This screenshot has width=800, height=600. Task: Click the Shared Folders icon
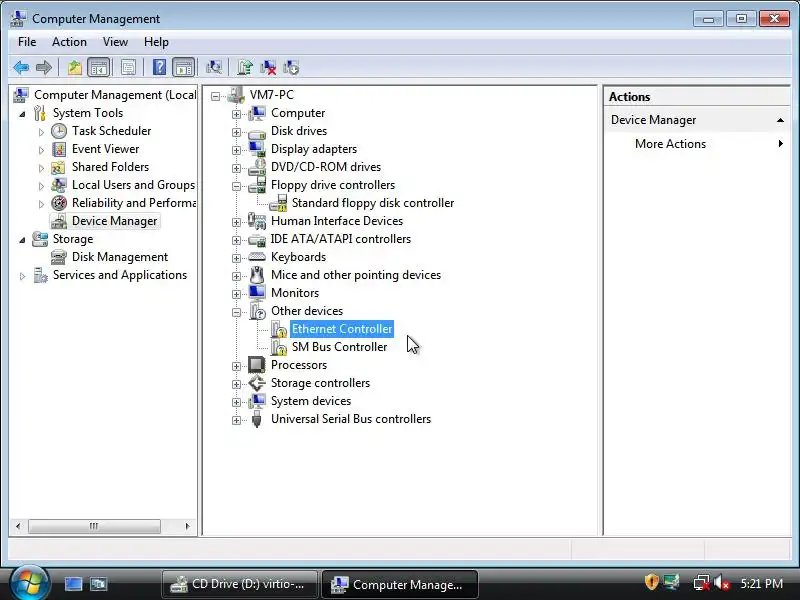click(x=59, y=167)
